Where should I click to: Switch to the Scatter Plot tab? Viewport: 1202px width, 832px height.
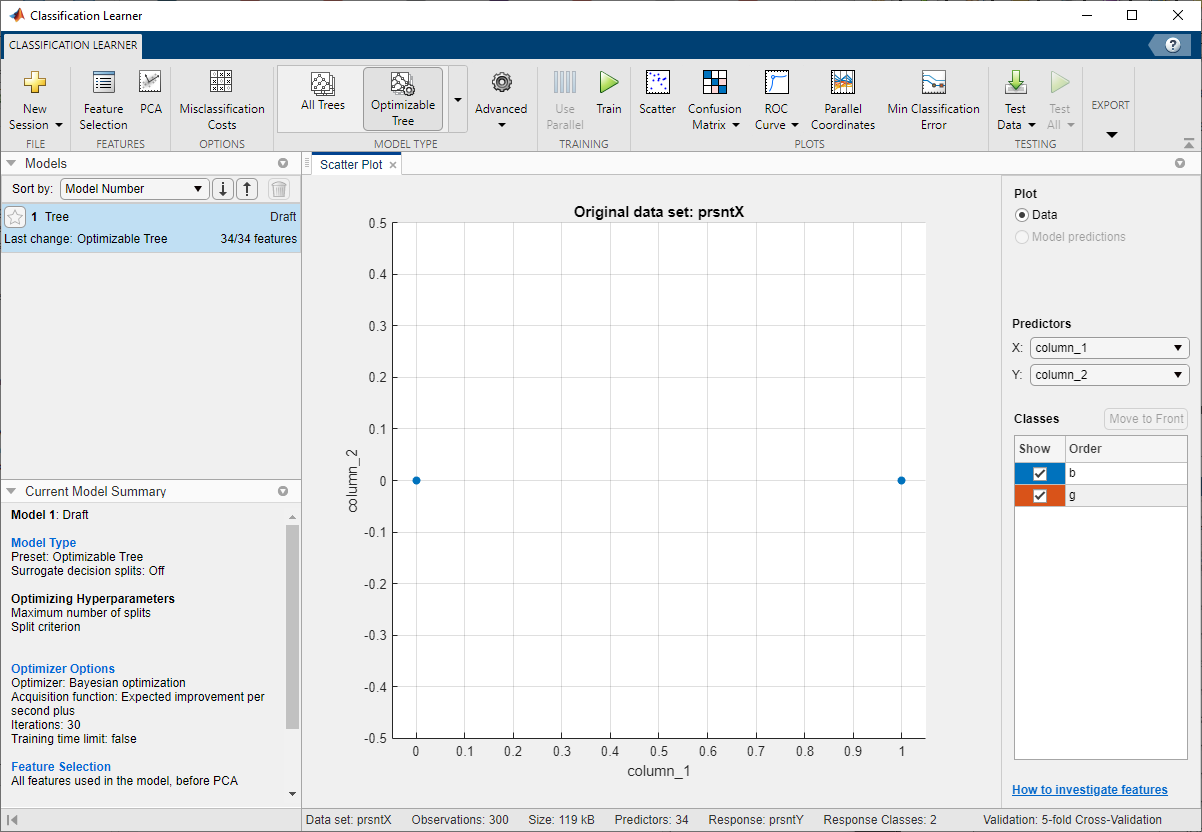(351, 165)
